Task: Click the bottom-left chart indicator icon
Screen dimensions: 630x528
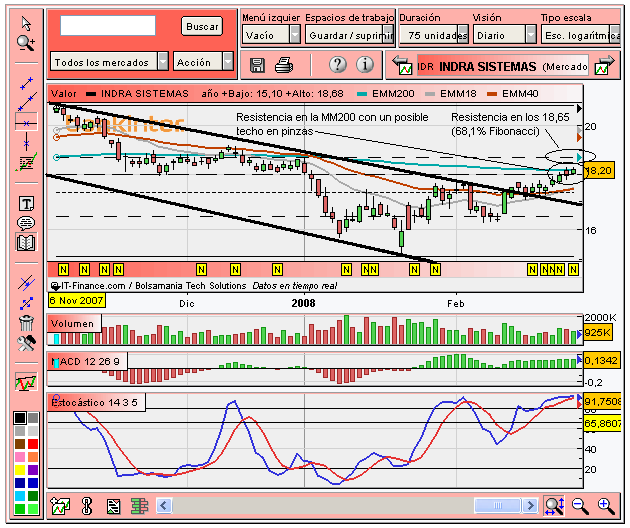Action: 60,506
